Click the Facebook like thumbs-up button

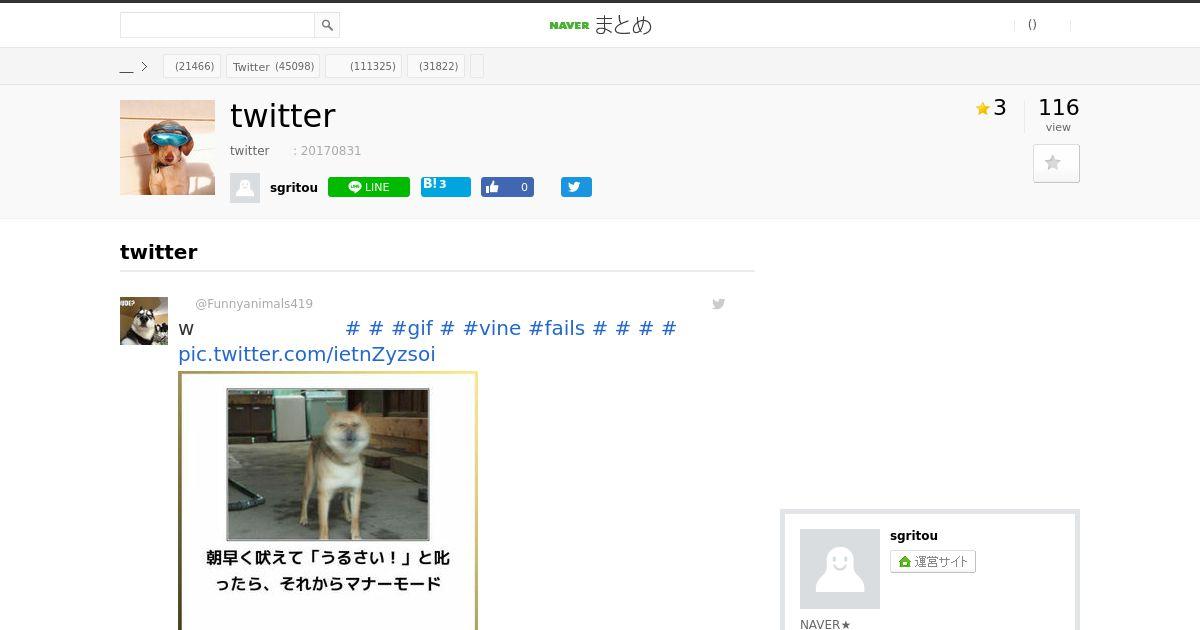click(507, 187)
